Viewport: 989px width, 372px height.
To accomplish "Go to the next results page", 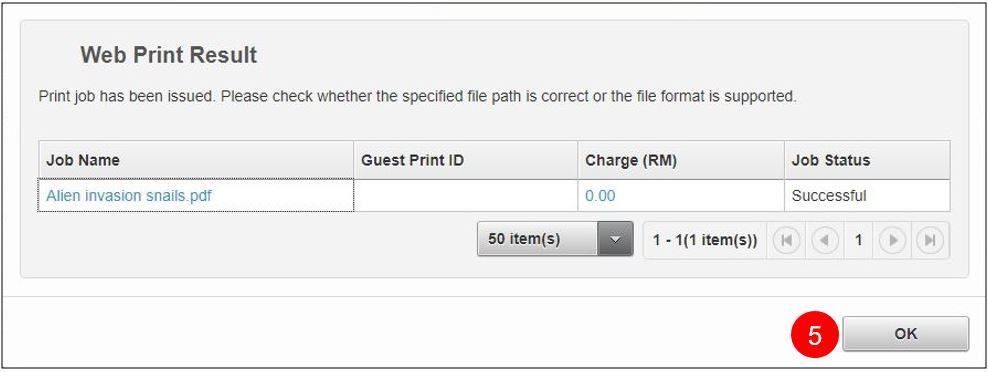I will [892, 240].
